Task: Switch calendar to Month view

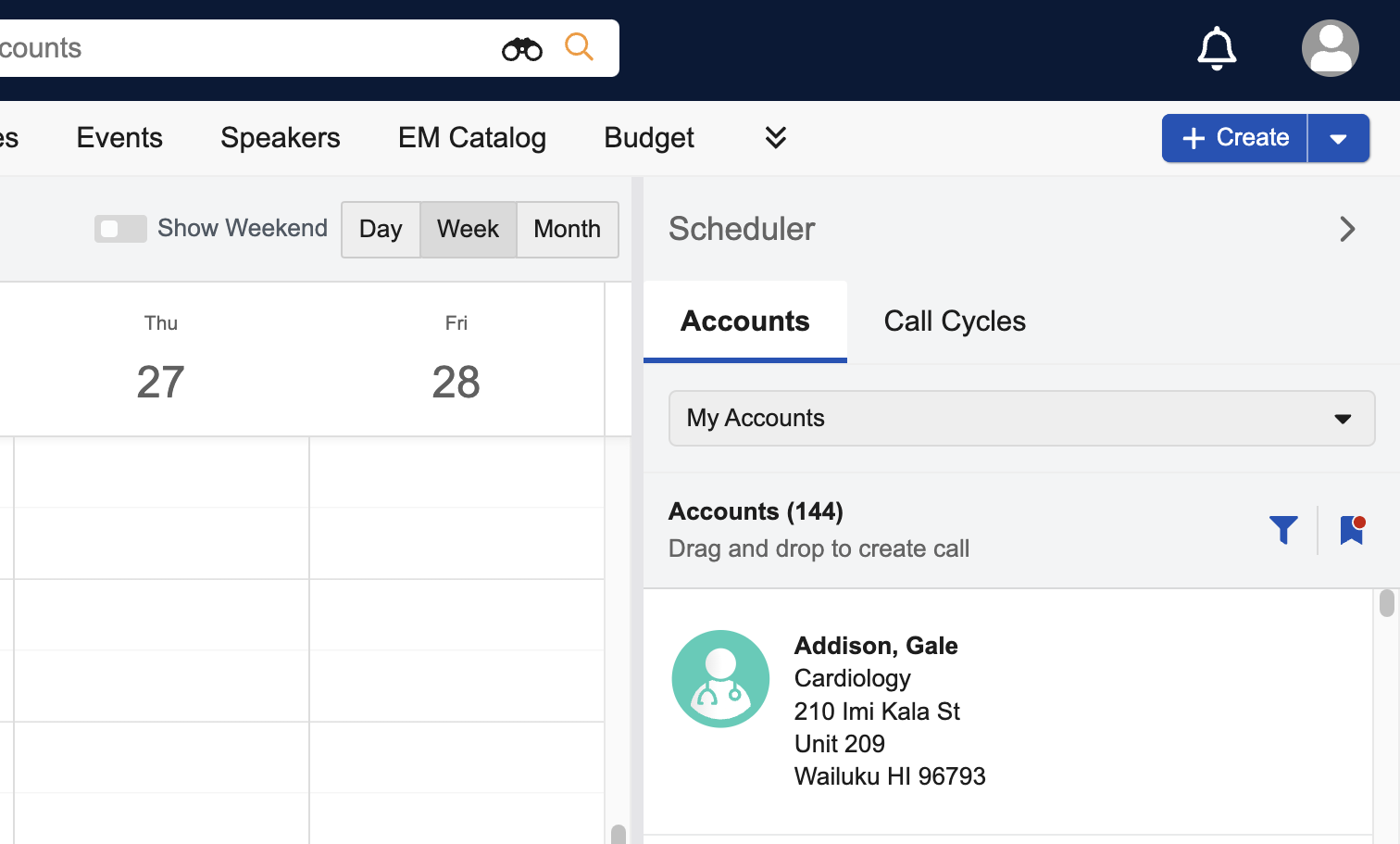Action: tap(567, 229)
